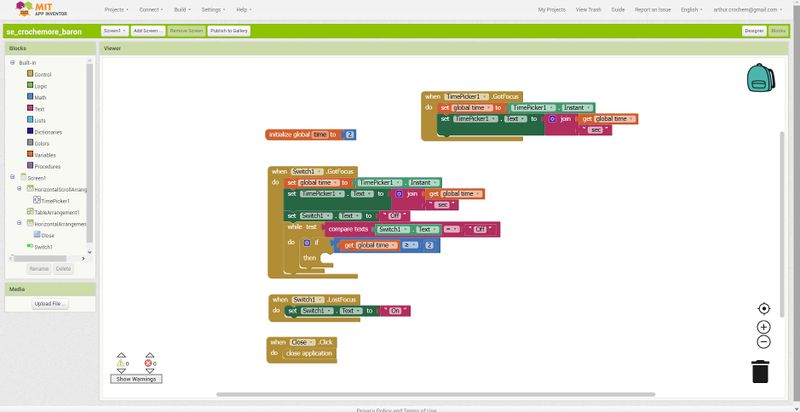
Task: Center the workspace with the crosshair icon
Action: tap(764, 309)
